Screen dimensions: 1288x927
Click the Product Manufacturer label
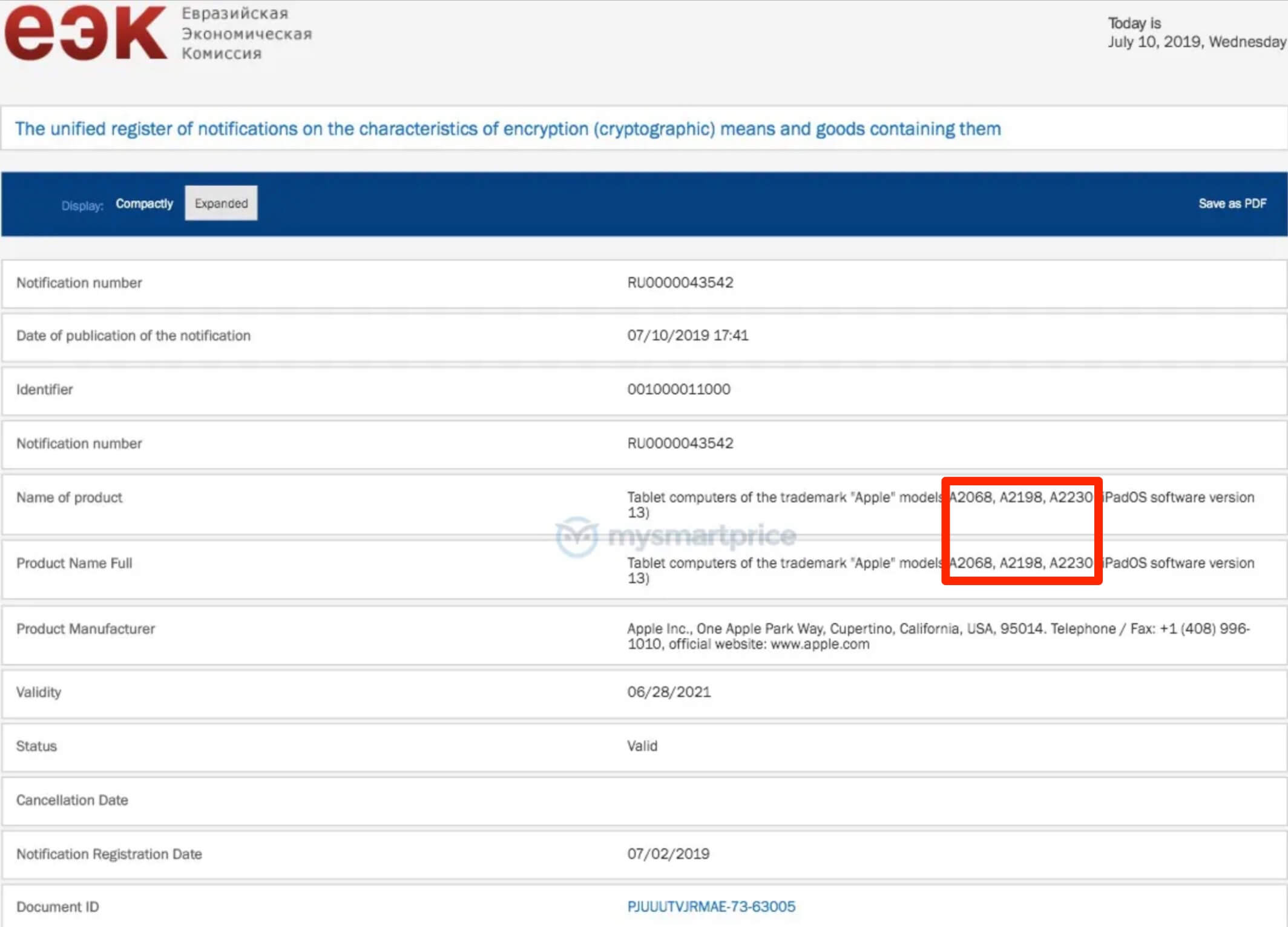point(85,629)
